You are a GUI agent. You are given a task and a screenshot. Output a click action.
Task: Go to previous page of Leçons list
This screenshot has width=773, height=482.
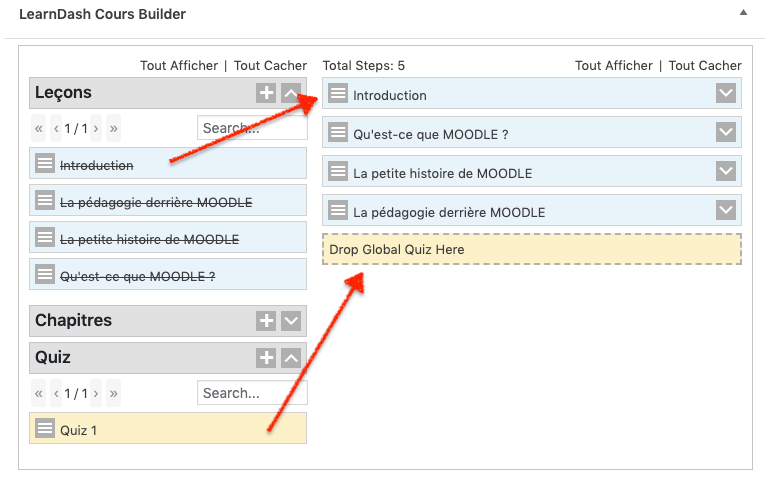tap(56, 129)
